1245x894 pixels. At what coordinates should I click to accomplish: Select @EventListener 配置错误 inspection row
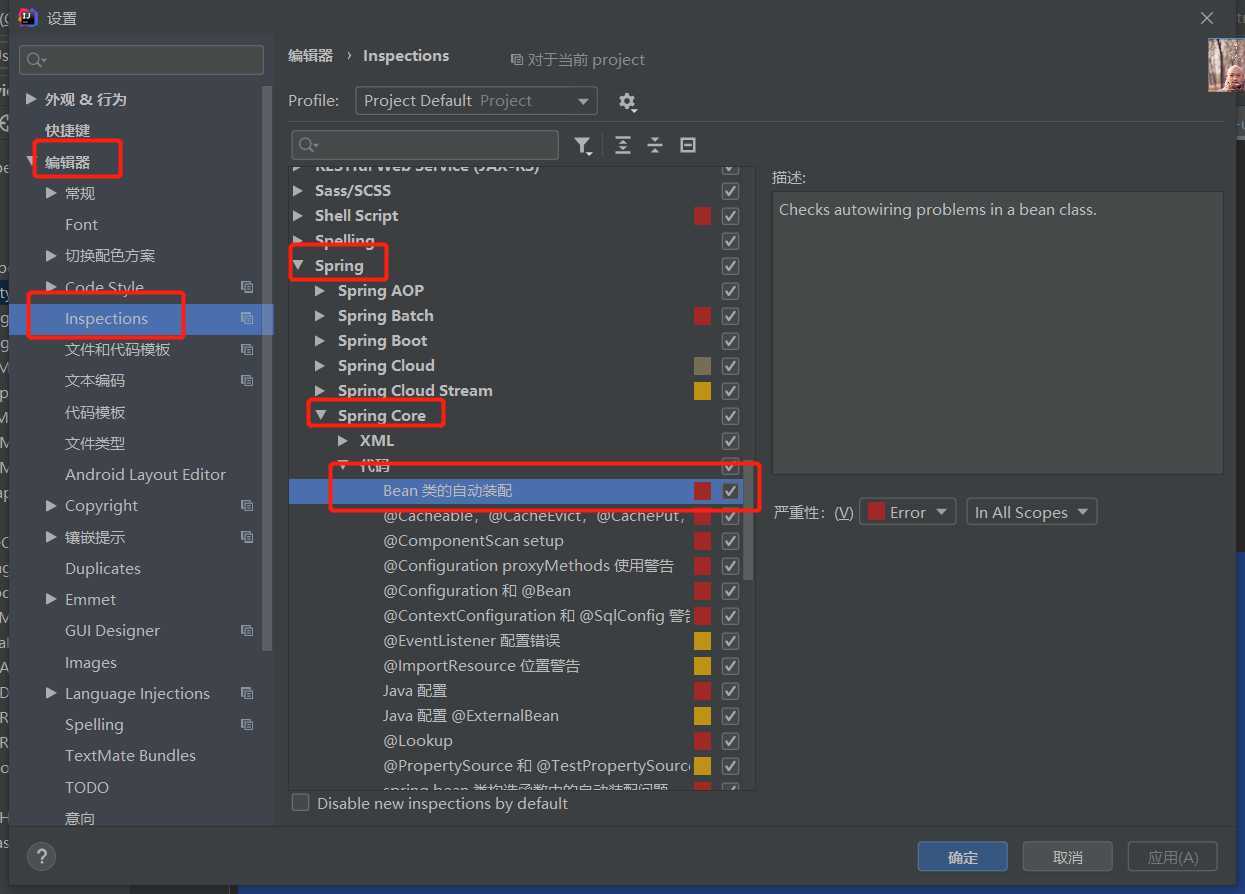pyautogui.click(x=471, y=641)
